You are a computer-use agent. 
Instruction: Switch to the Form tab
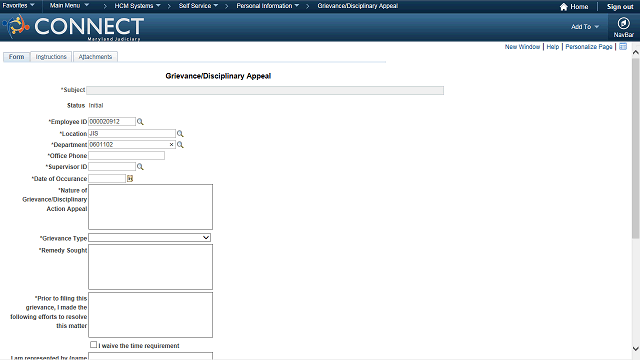pyautogui.click(x=16, y=57)
